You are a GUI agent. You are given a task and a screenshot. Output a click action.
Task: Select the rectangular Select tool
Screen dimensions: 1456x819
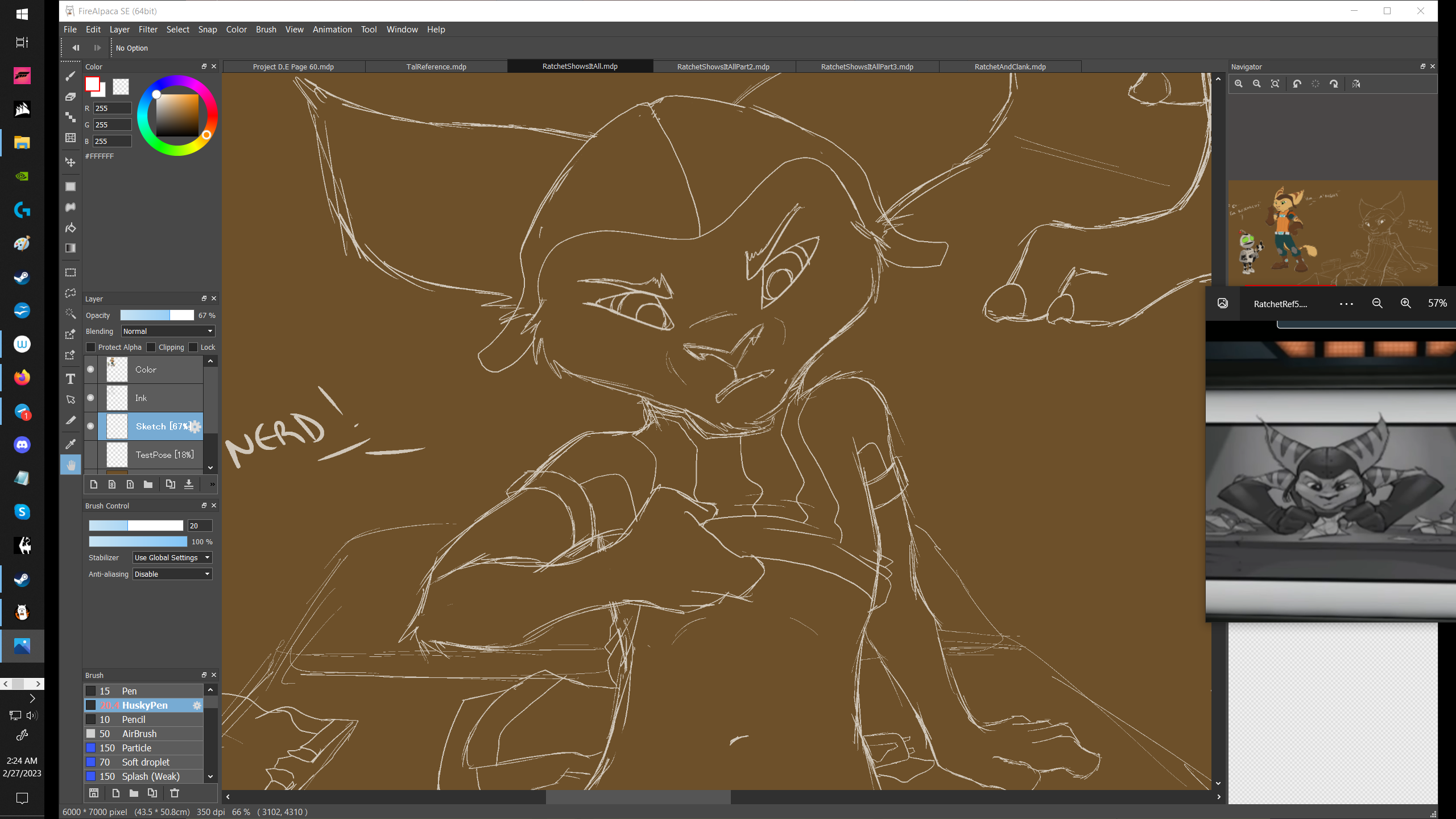point(71,272)
